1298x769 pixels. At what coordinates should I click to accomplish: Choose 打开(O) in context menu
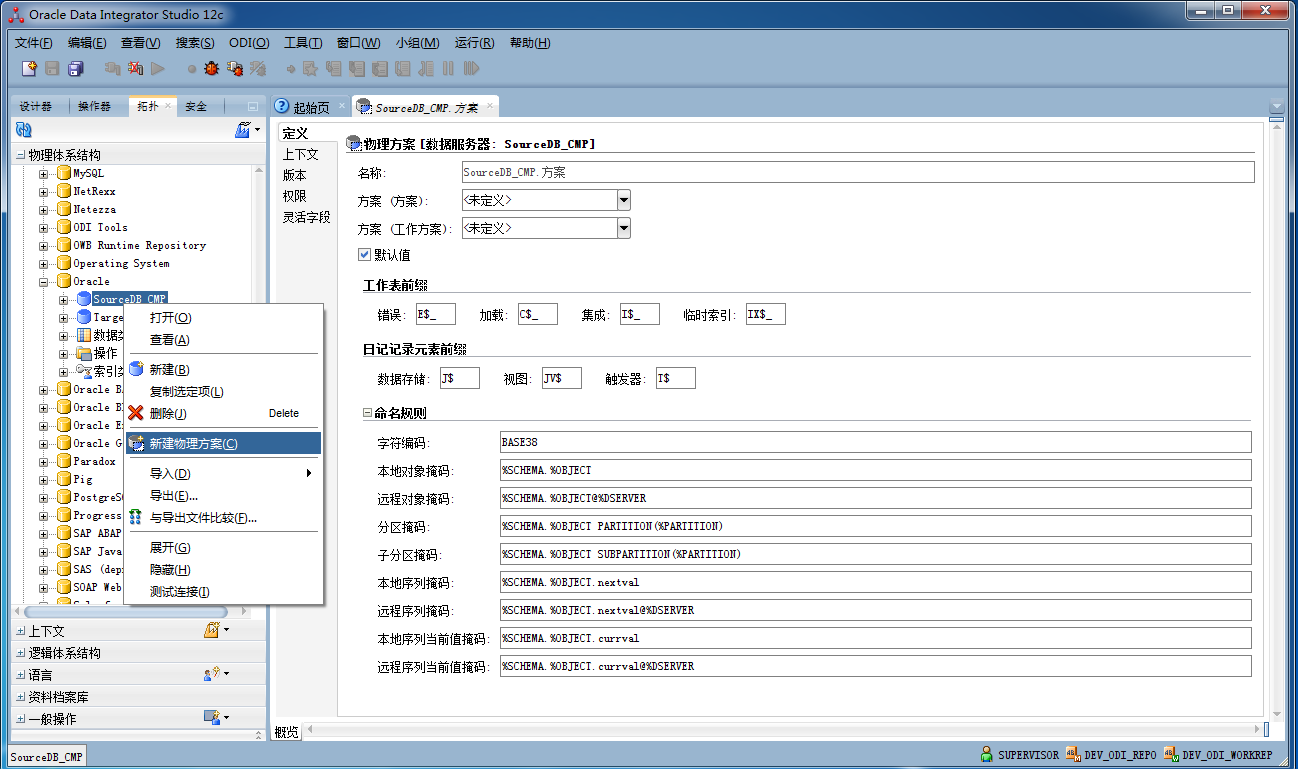pos(223,317)
